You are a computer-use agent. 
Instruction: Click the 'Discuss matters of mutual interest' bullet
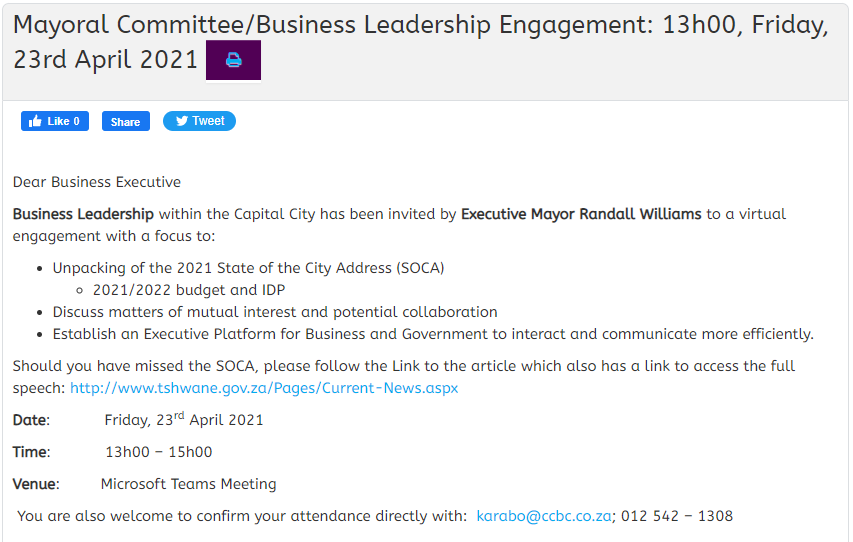275,312
